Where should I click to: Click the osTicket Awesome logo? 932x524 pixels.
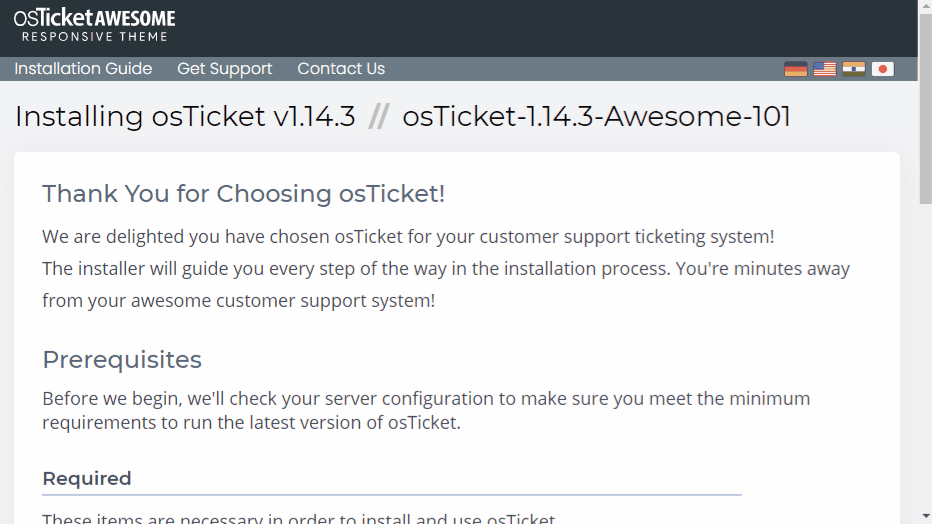point(95,25)
